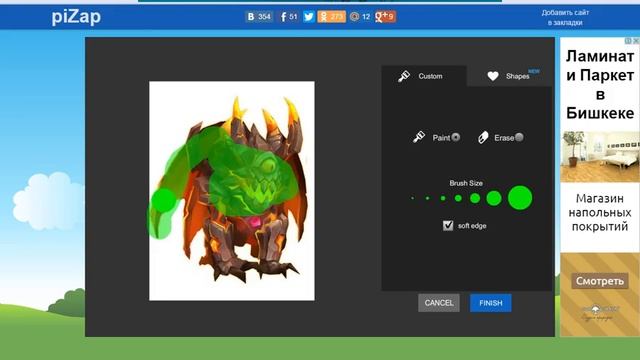Click 'Добавить сайт в закладки' link
Viewport: 640px width, 360px height.
coord(565,18)
